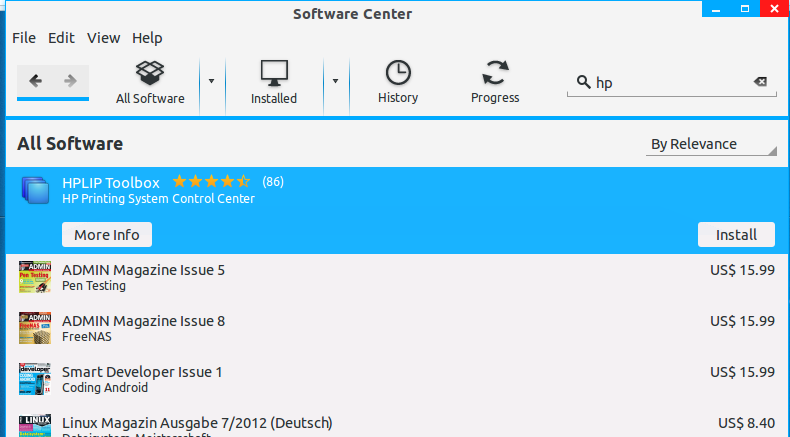Image resolution: width=790 pixels, height=437 pixels.
Task: Clear the search text with the erase icon
Action: [x=760, y=82]
